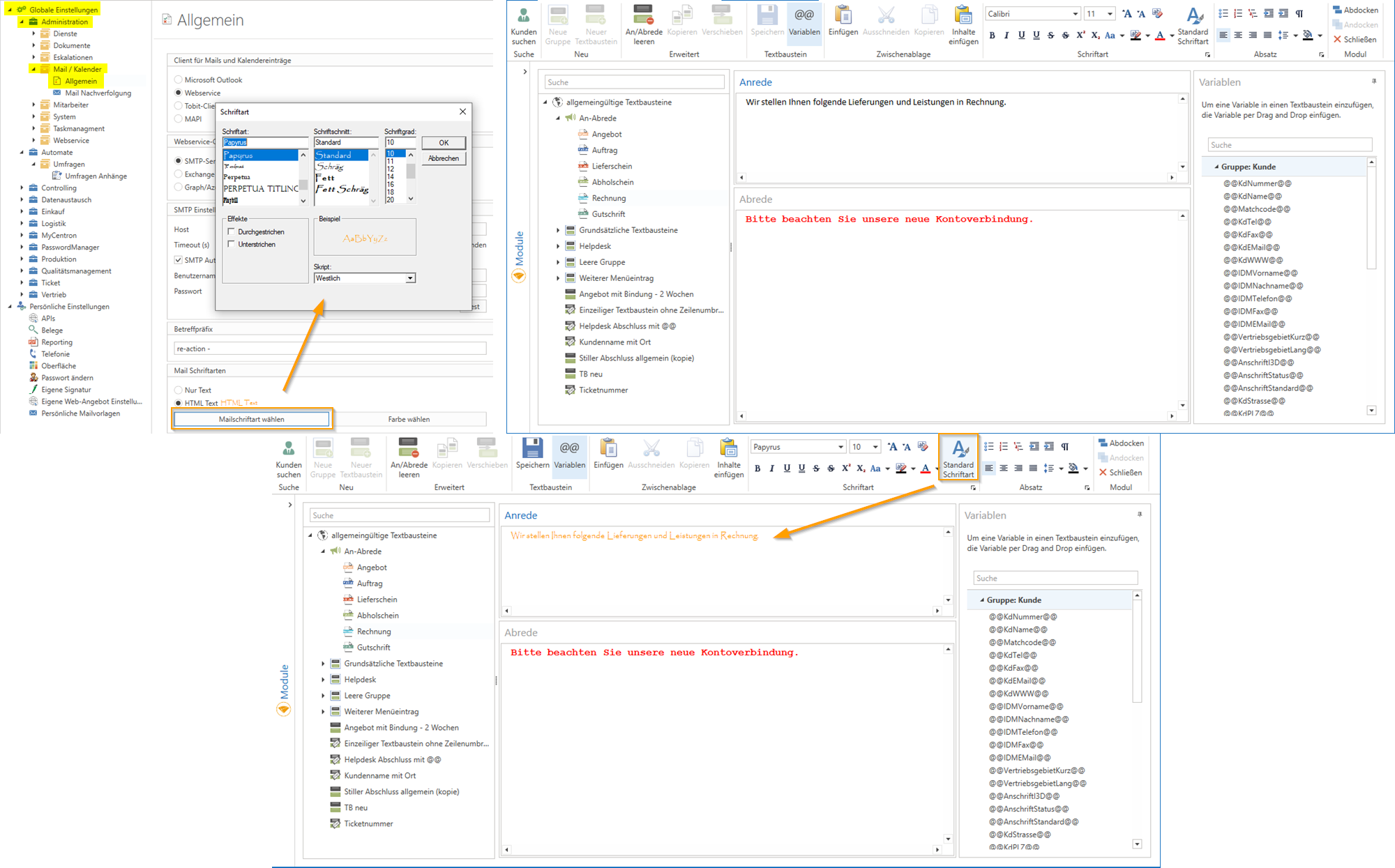Choose Fett in Schriftschnitt list
This screenshot has width=1395, height=868.
point(326,178)
